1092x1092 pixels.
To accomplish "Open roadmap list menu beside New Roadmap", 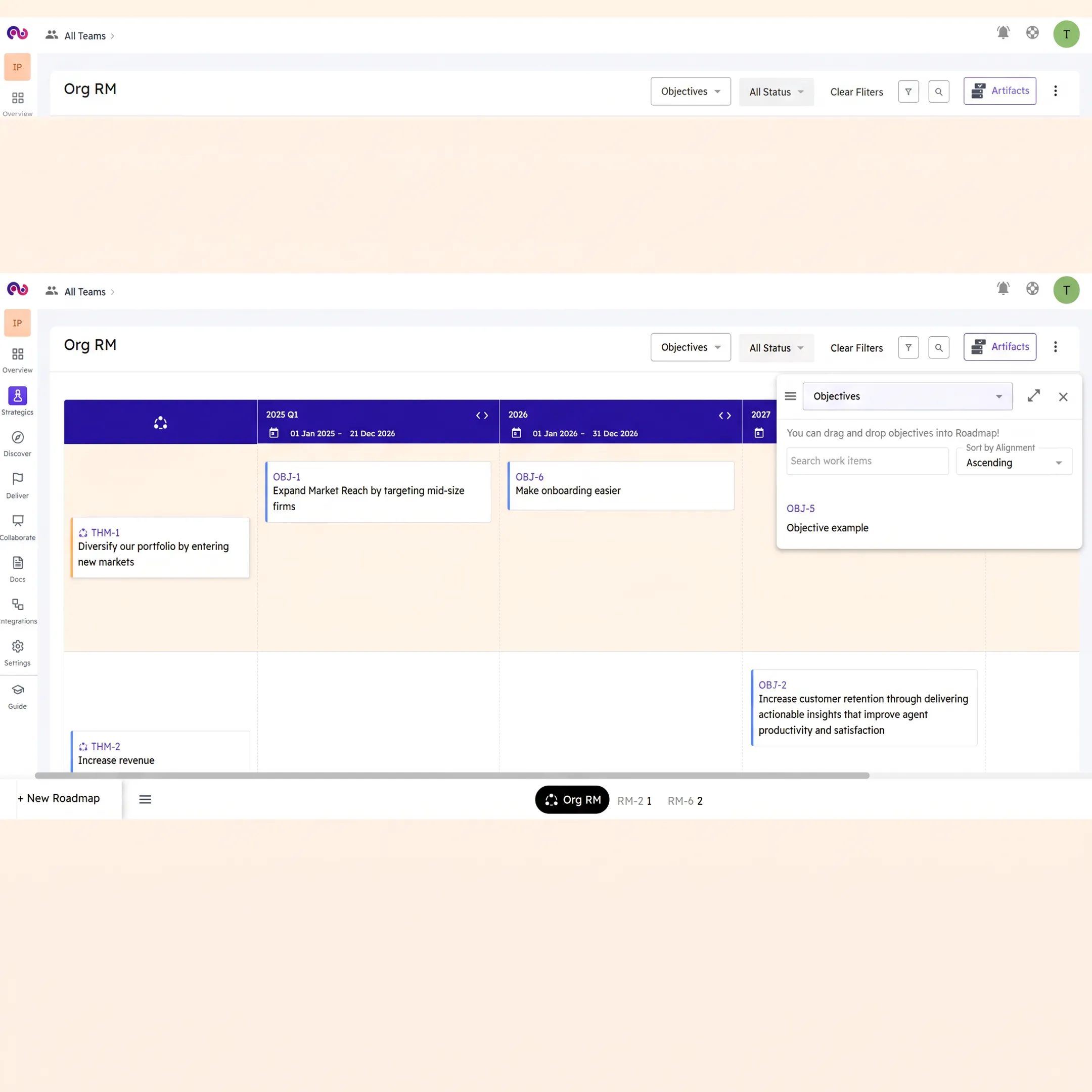I will 145,799.
